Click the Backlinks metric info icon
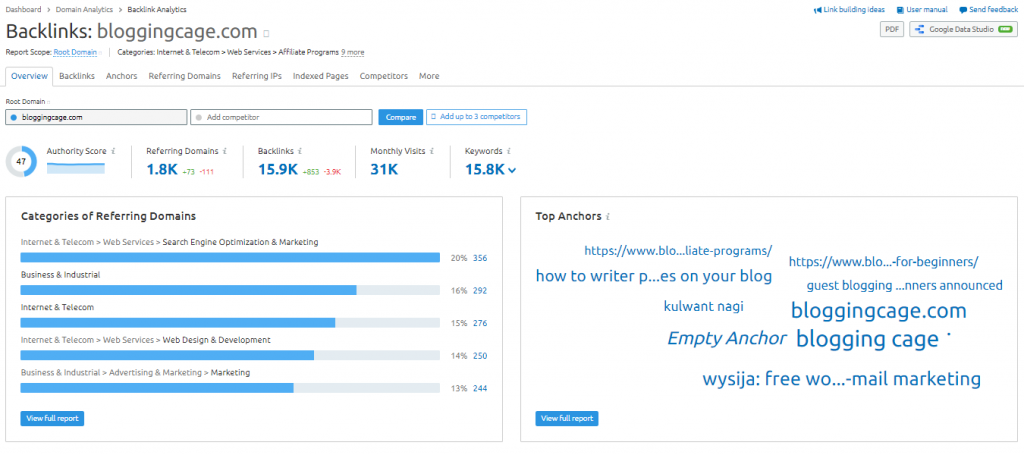 (x=299, y=151)
